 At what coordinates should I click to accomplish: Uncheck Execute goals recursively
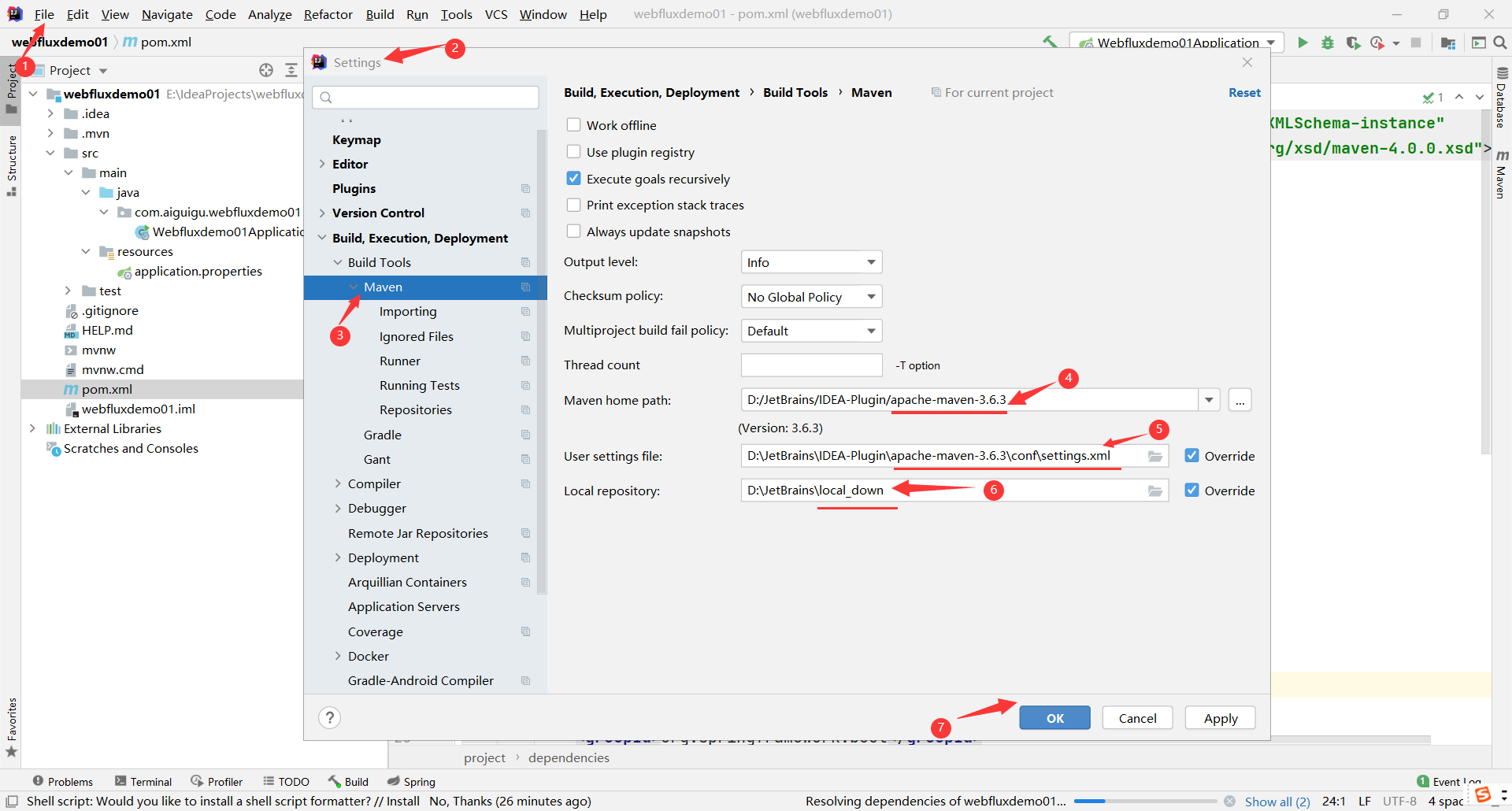(574, 179)
